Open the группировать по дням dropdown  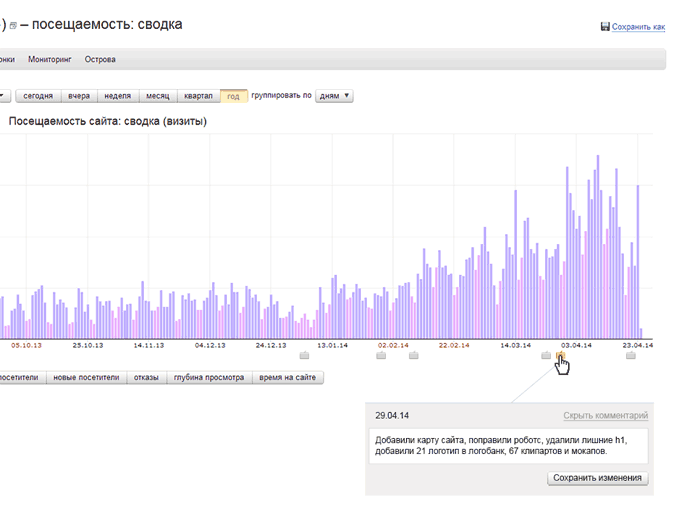(x=334, y=96)
